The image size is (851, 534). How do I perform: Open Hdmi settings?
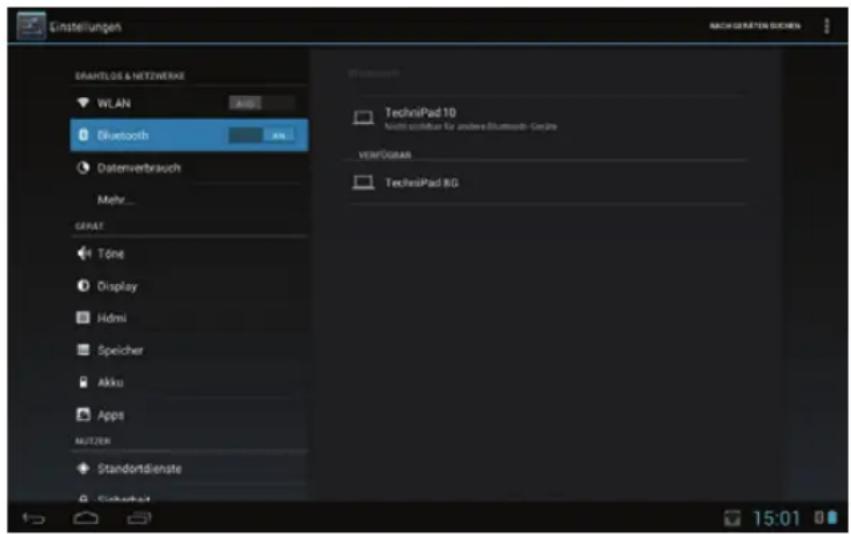point(189,318)
